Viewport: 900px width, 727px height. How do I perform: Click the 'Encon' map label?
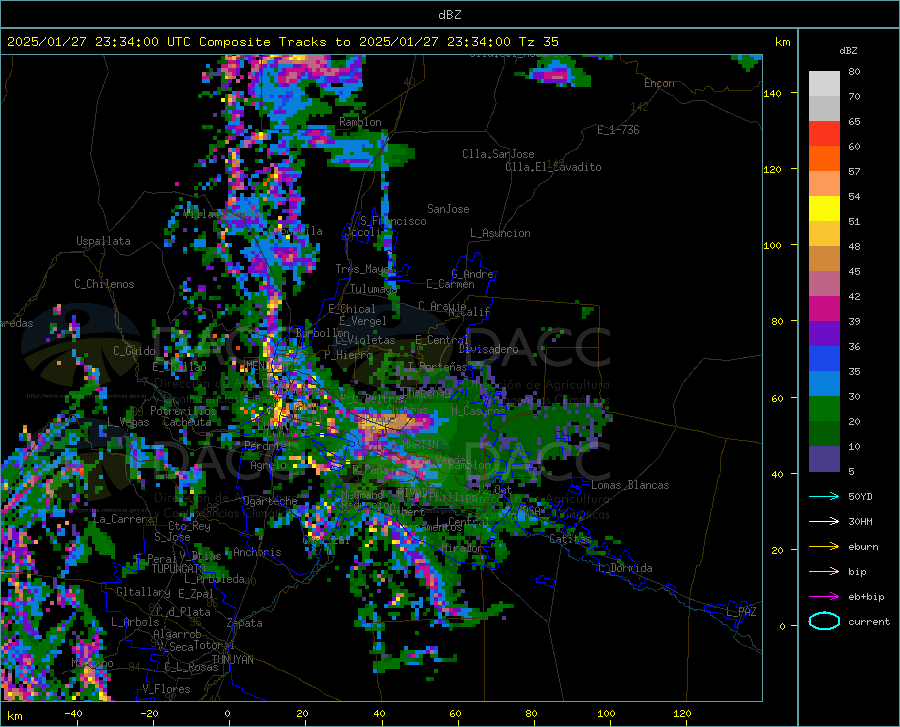tap(659, 83)
